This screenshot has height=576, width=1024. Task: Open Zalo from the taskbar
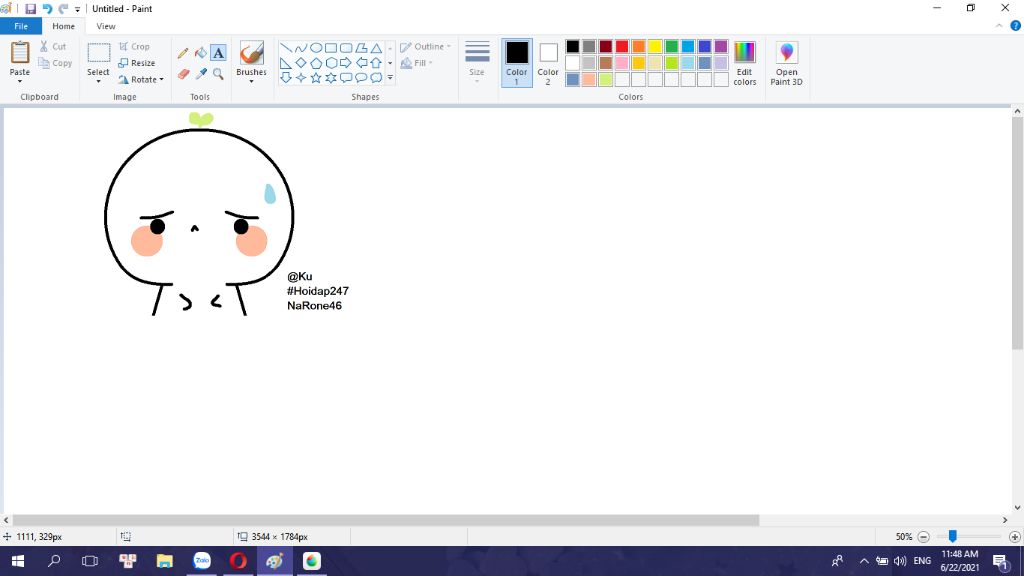pos(202,561)
